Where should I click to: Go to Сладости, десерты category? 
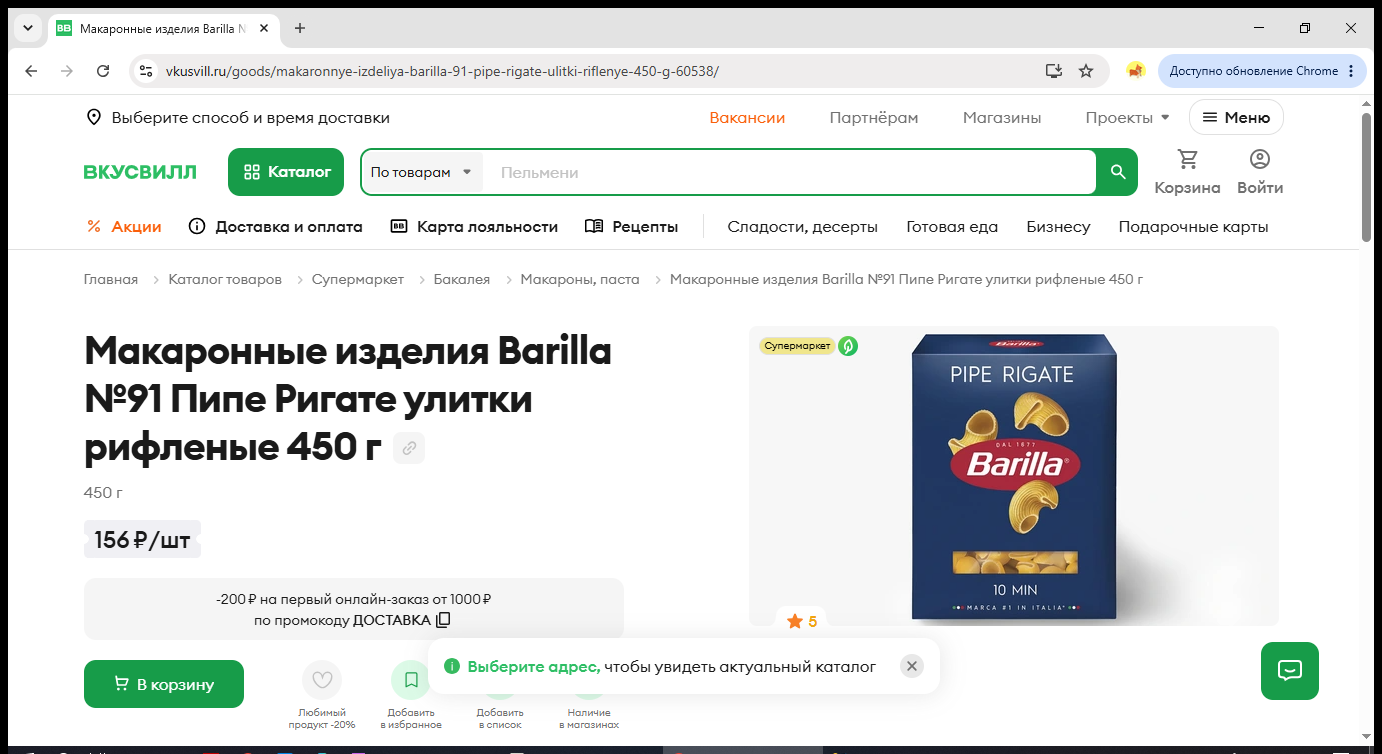click(802, 227)
